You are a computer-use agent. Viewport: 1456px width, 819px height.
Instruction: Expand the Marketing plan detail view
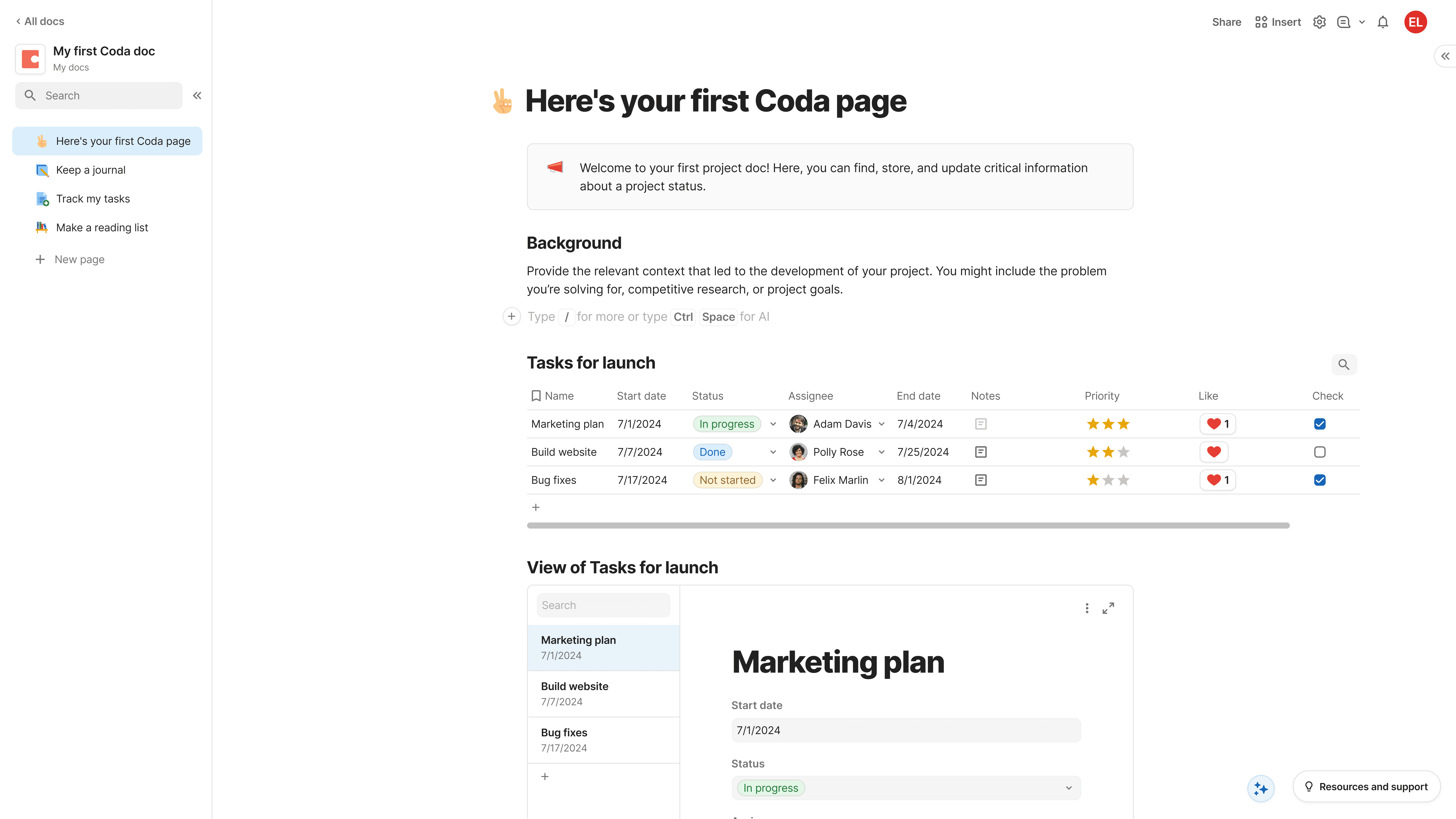point(1108,608)
